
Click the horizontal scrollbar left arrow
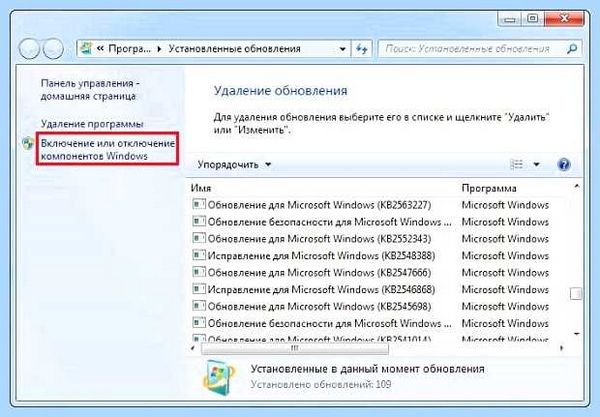coord(193,349)
